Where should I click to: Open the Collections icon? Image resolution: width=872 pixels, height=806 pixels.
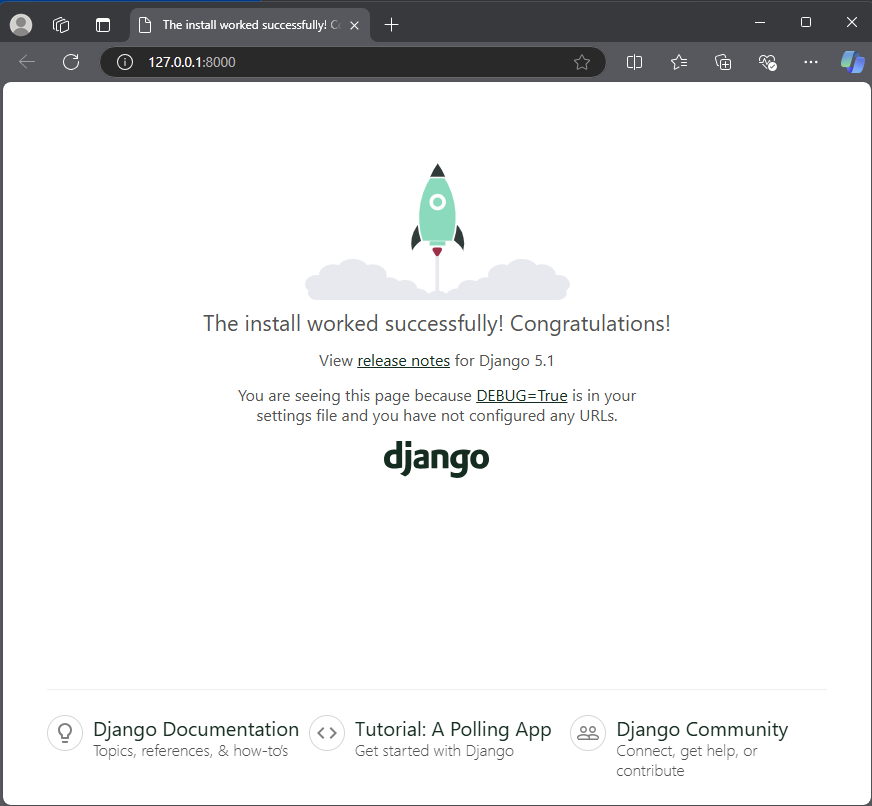[723, 62]
